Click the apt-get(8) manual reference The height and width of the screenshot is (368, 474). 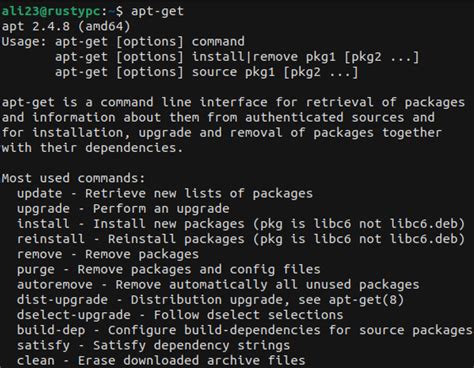[366, 300]
